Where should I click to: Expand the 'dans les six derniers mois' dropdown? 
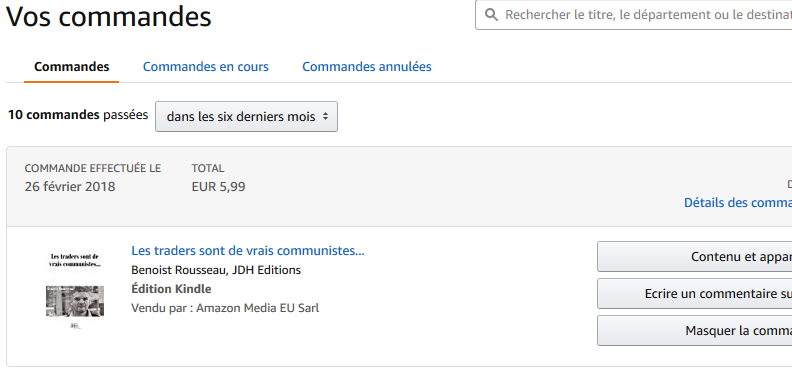pyautogui.click(x=246, y=117)
